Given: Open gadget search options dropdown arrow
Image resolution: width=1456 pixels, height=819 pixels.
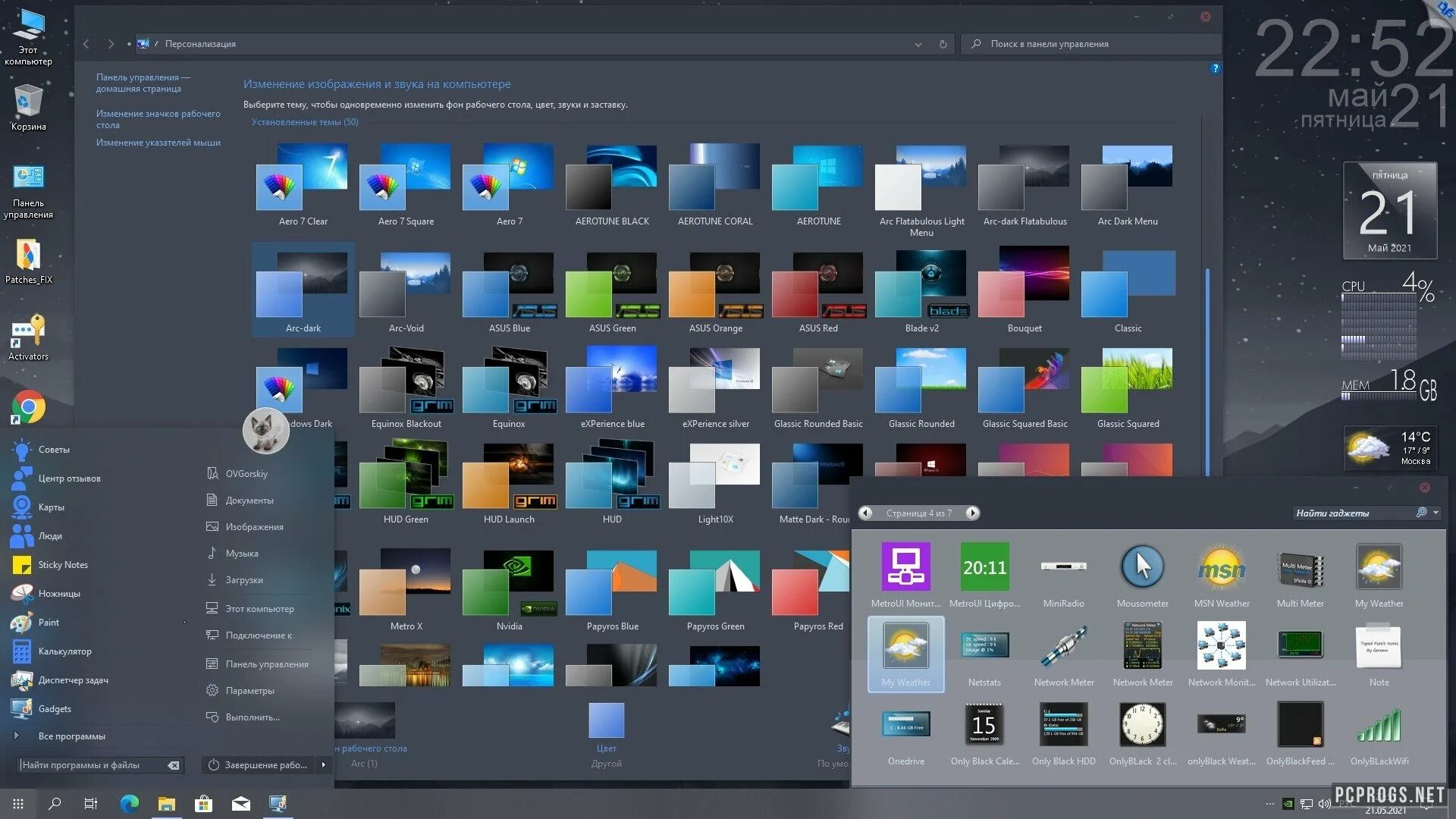Looking at the screenshot, I should [x=1436, y=513].
